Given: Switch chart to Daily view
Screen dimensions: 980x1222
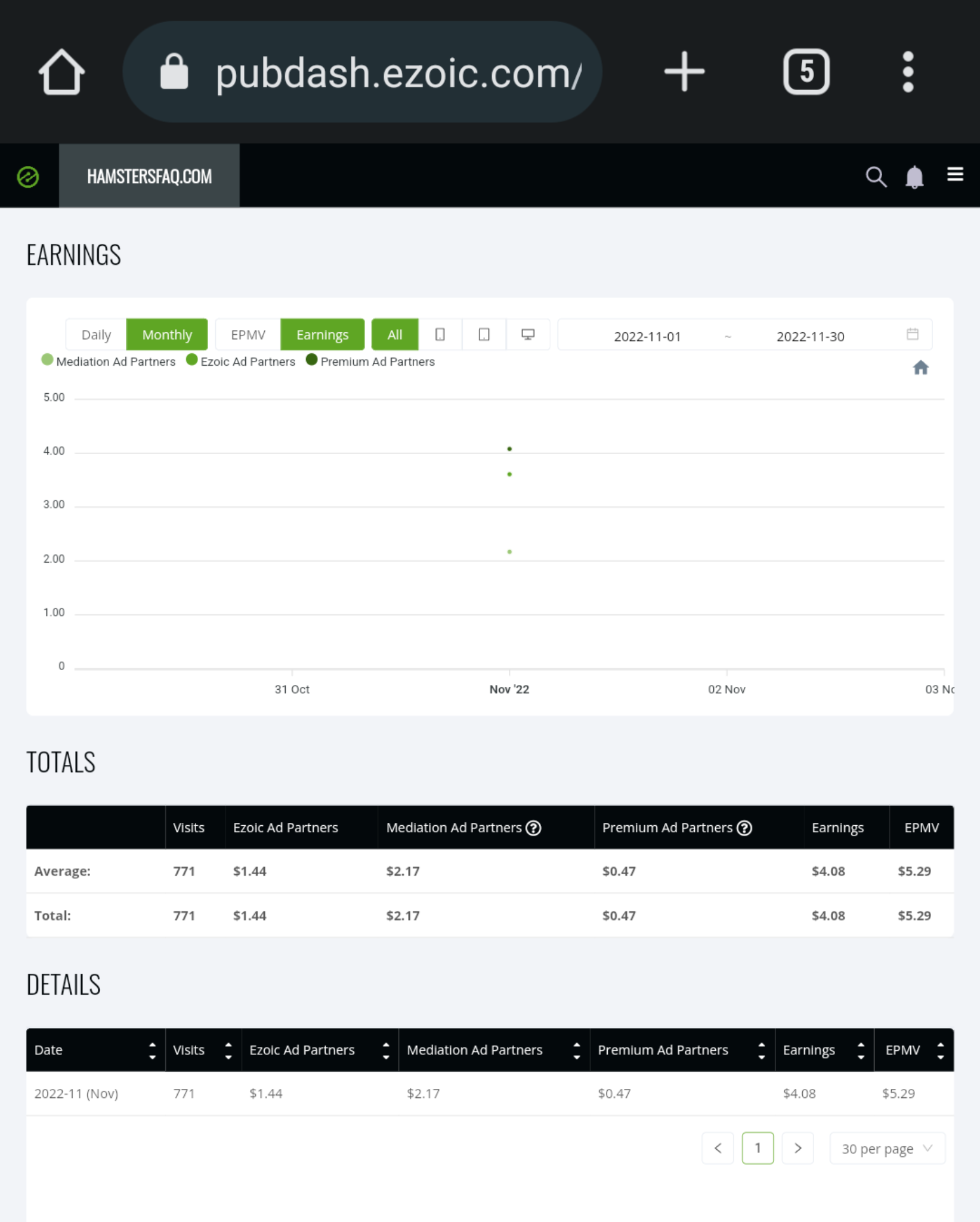Looking at the screenshot, I should point(96,335).
